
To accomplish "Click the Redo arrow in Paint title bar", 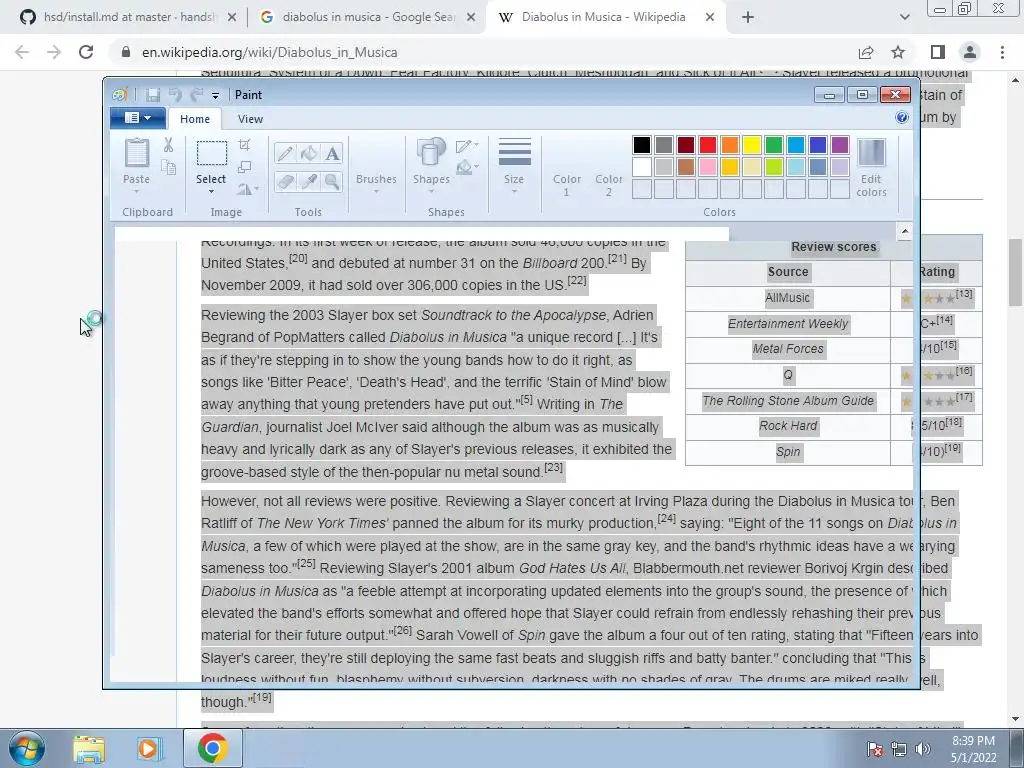I will [197, 95].
